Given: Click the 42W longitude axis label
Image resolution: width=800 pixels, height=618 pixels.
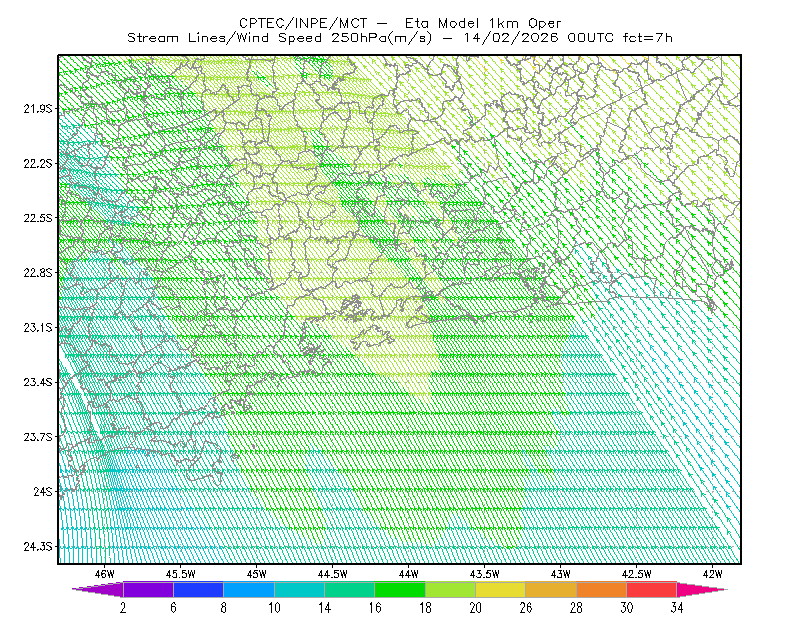Looking at the screenshot, I should click(x=713, y=574).
